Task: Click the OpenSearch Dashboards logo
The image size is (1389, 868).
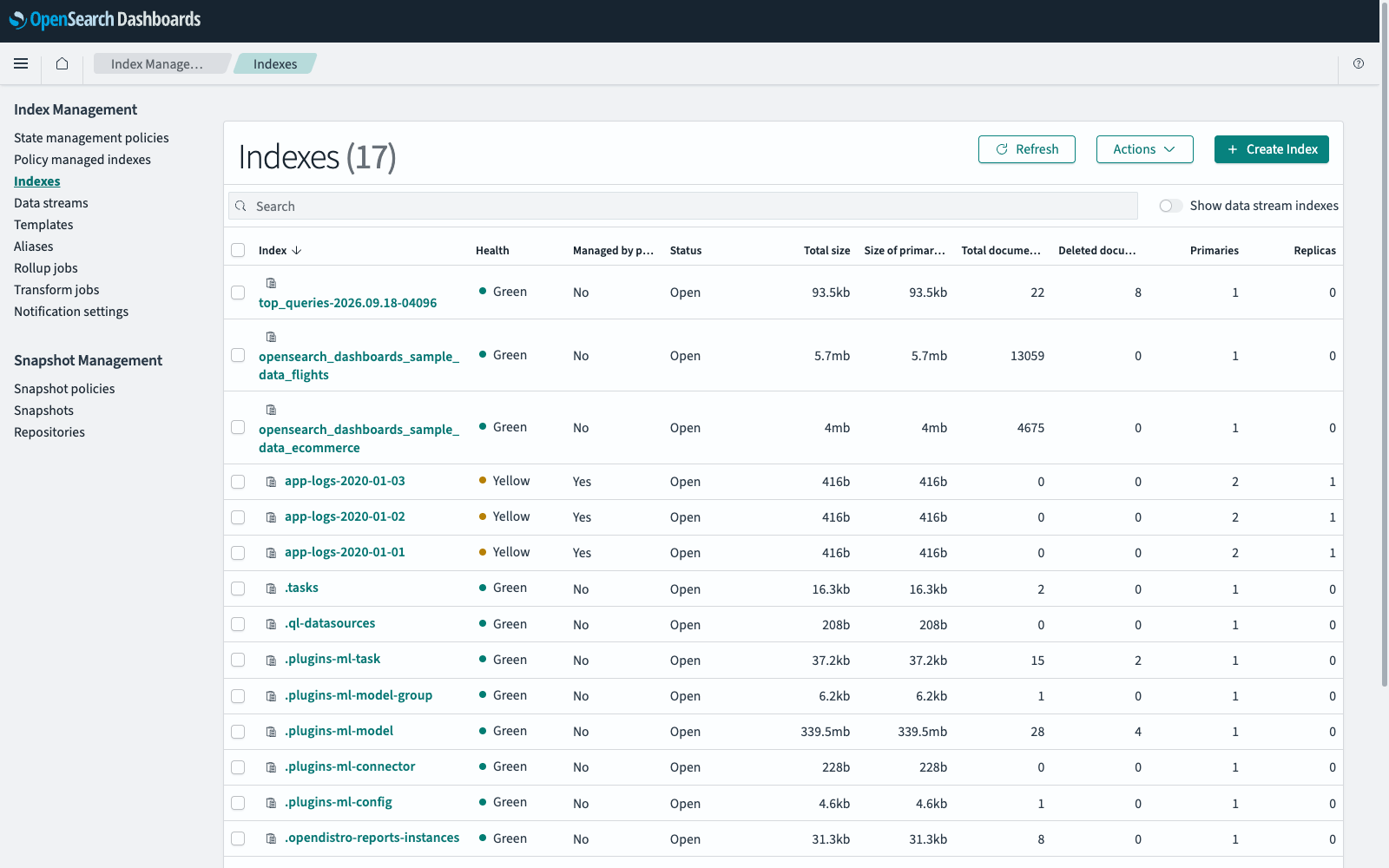Action: 105,20
